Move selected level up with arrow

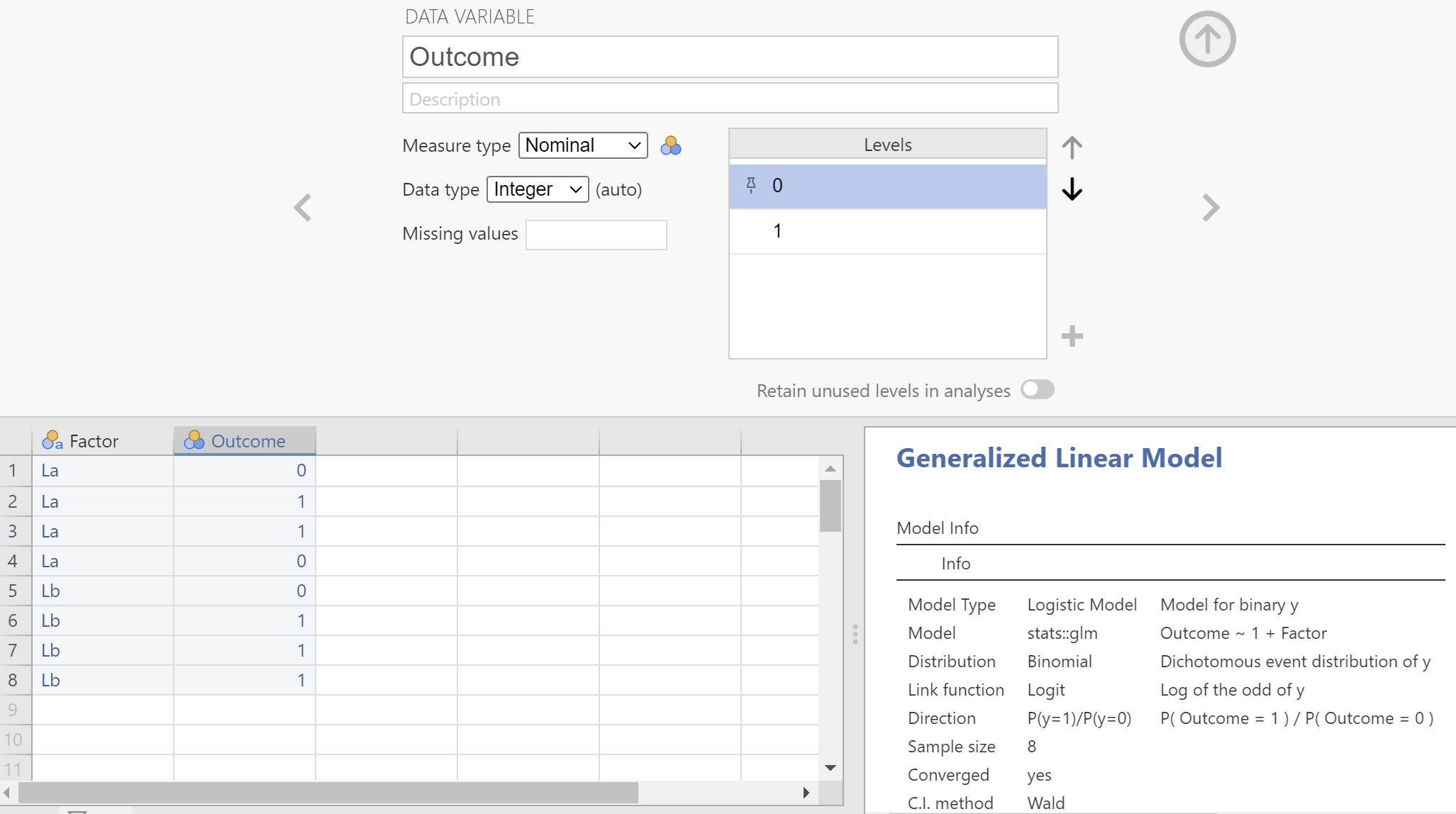[x=1072, y=147]
